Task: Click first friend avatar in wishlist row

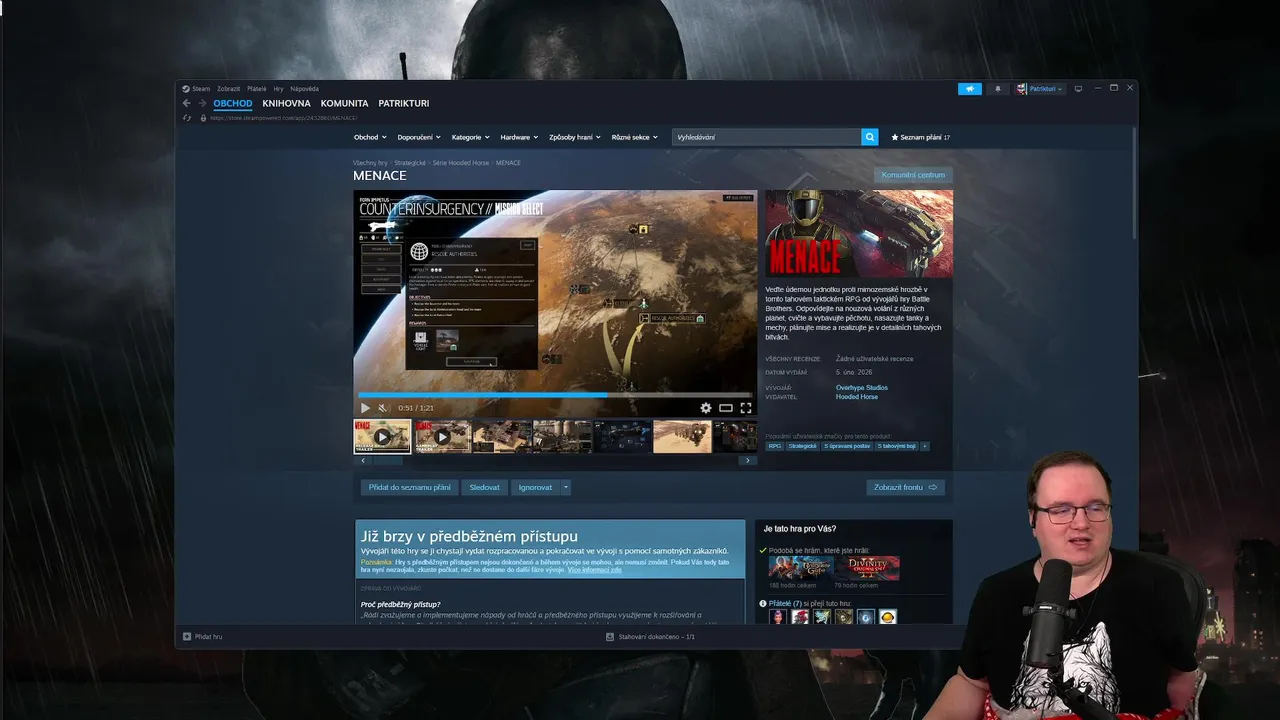Action: 777,617
